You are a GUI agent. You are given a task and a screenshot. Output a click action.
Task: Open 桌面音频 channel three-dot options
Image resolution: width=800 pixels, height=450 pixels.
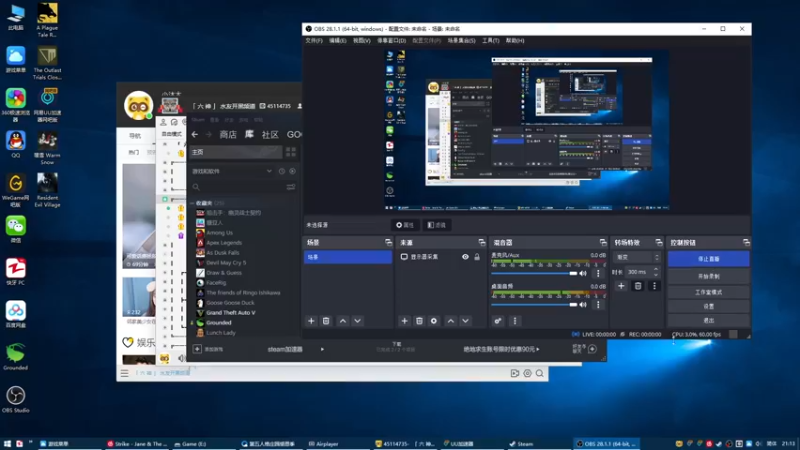pos(598,305)
